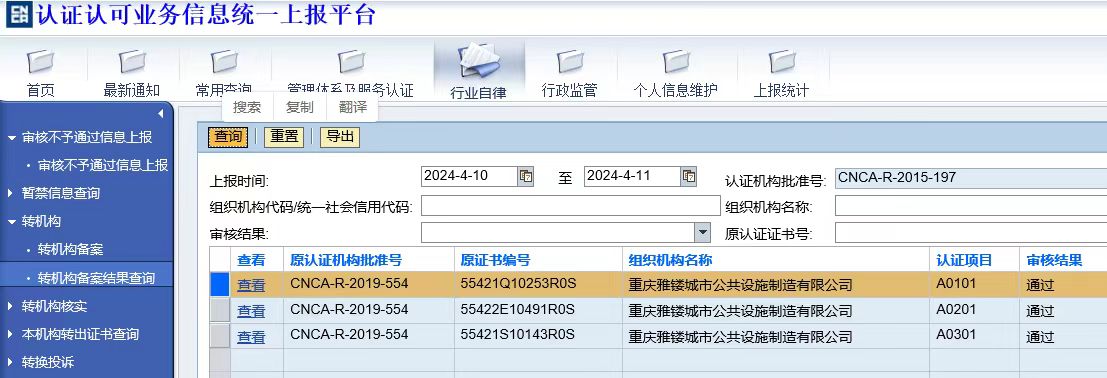Viewport: 1107px width, 378px height.
Task: Open the 行业自律 documents icon
Action: tap(479, 61)
